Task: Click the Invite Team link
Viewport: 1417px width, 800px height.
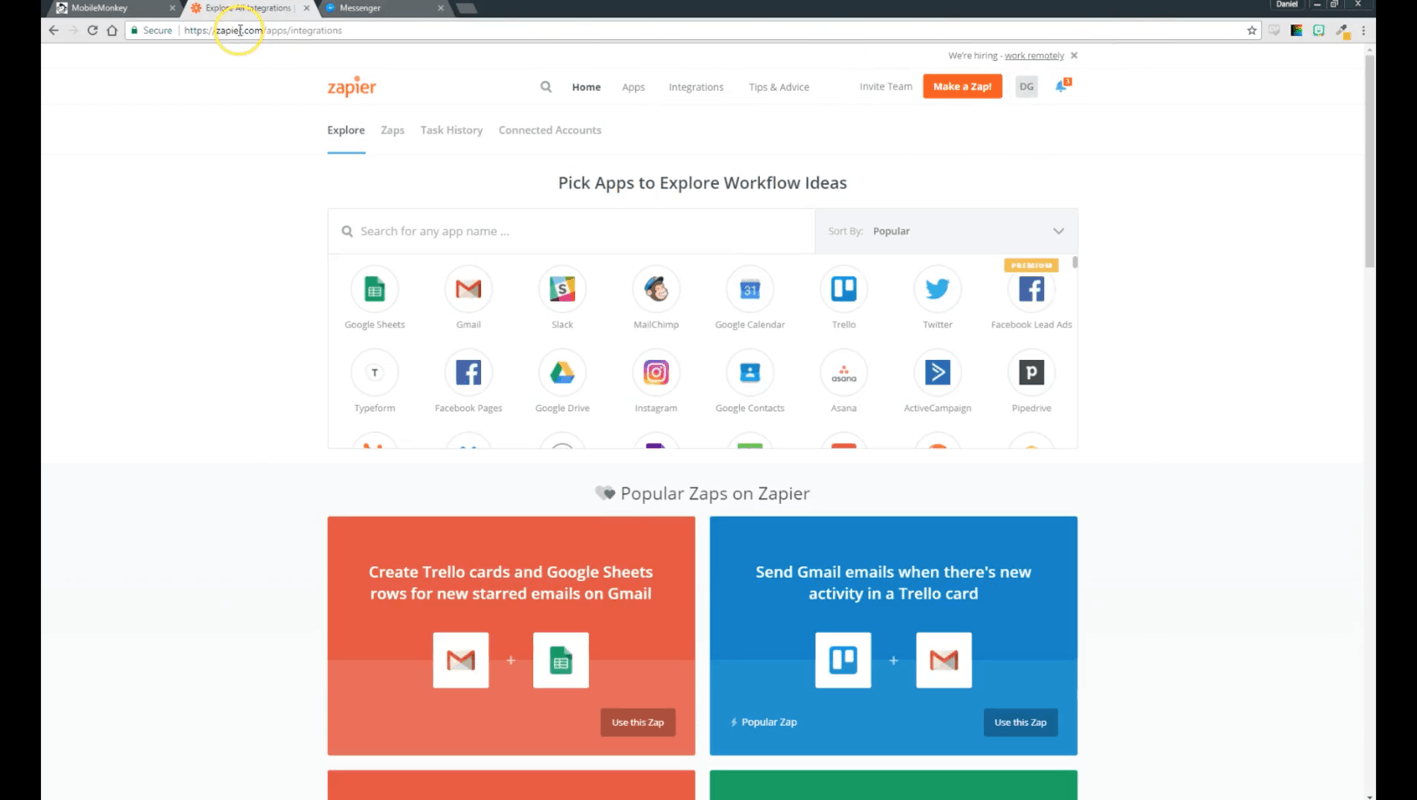Action: click(886, 87)
